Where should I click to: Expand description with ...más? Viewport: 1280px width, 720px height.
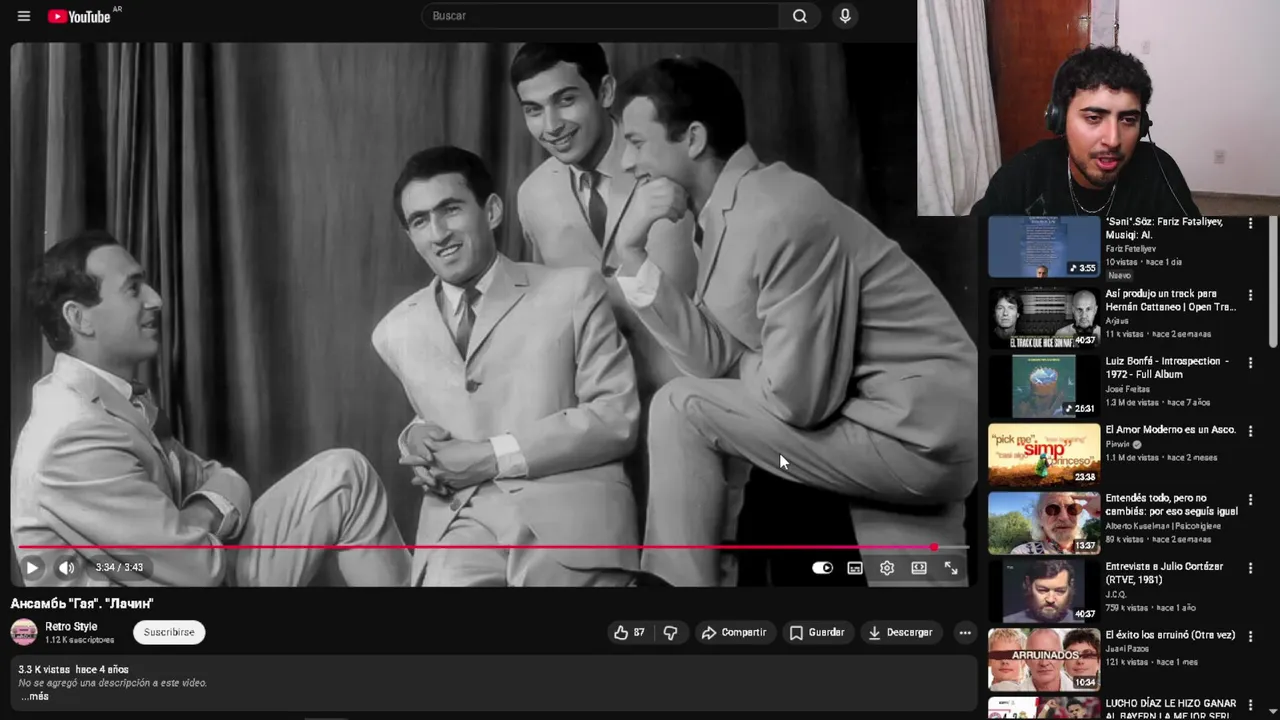pyautogui.click(x=35, y=696)
